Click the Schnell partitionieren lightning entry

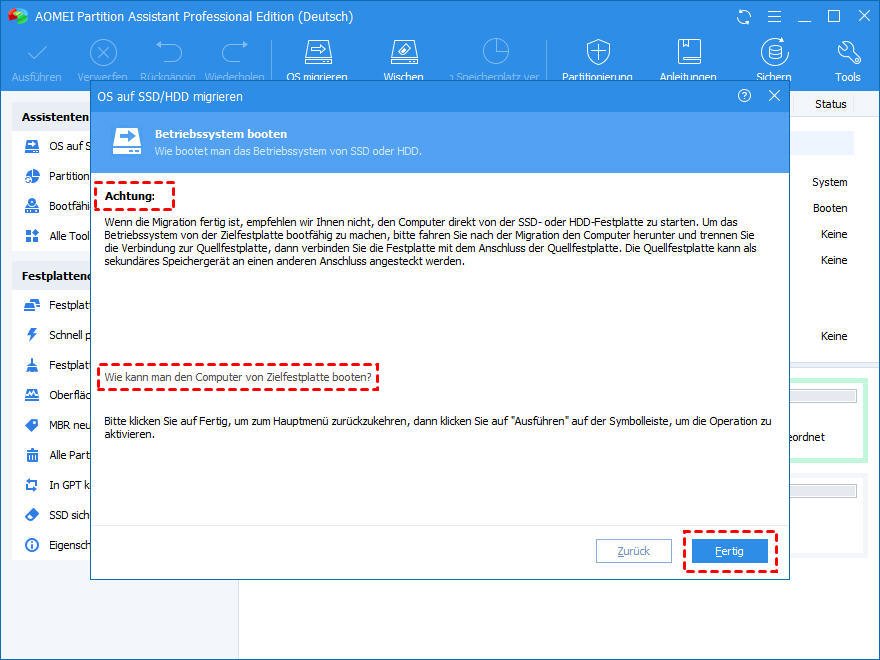click(x=56, y=335)
